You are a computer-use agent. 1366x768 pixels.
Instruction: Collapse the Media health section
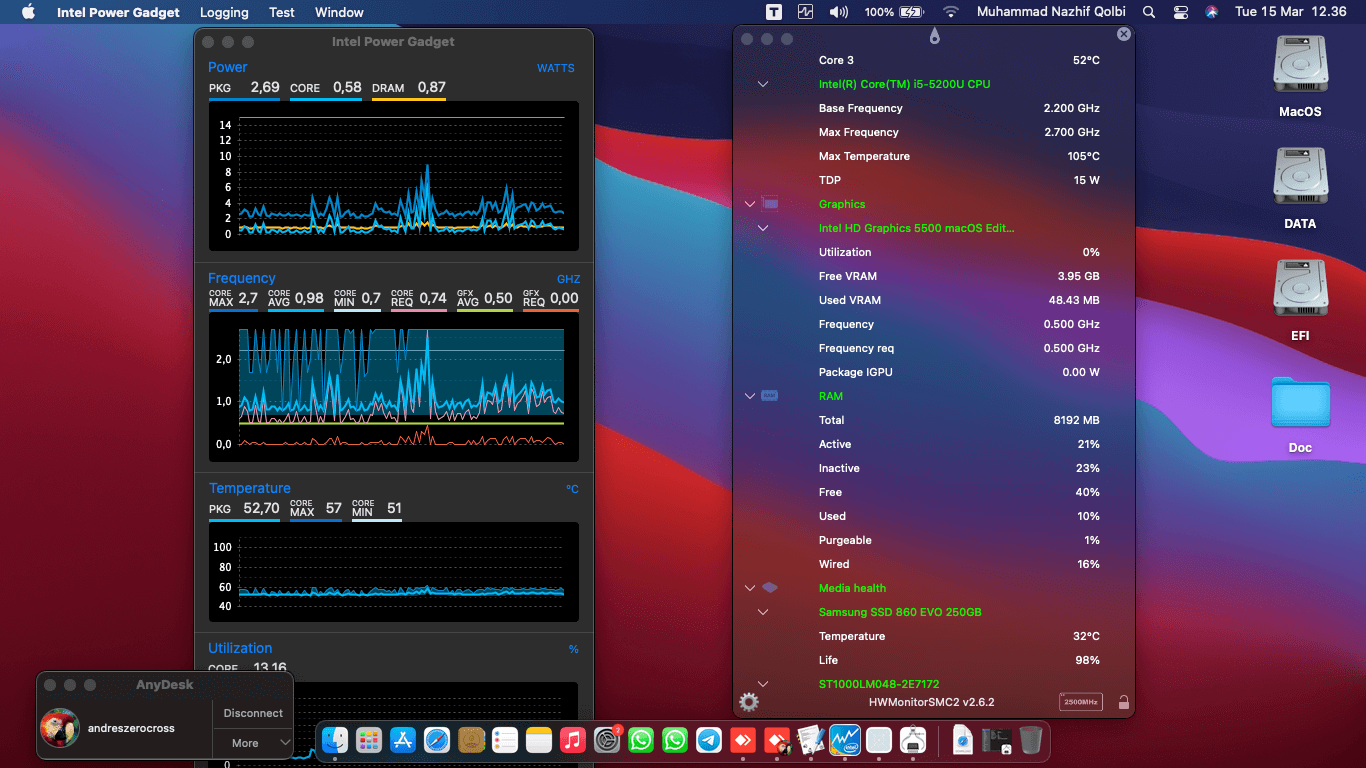click(x=749, y=588)
